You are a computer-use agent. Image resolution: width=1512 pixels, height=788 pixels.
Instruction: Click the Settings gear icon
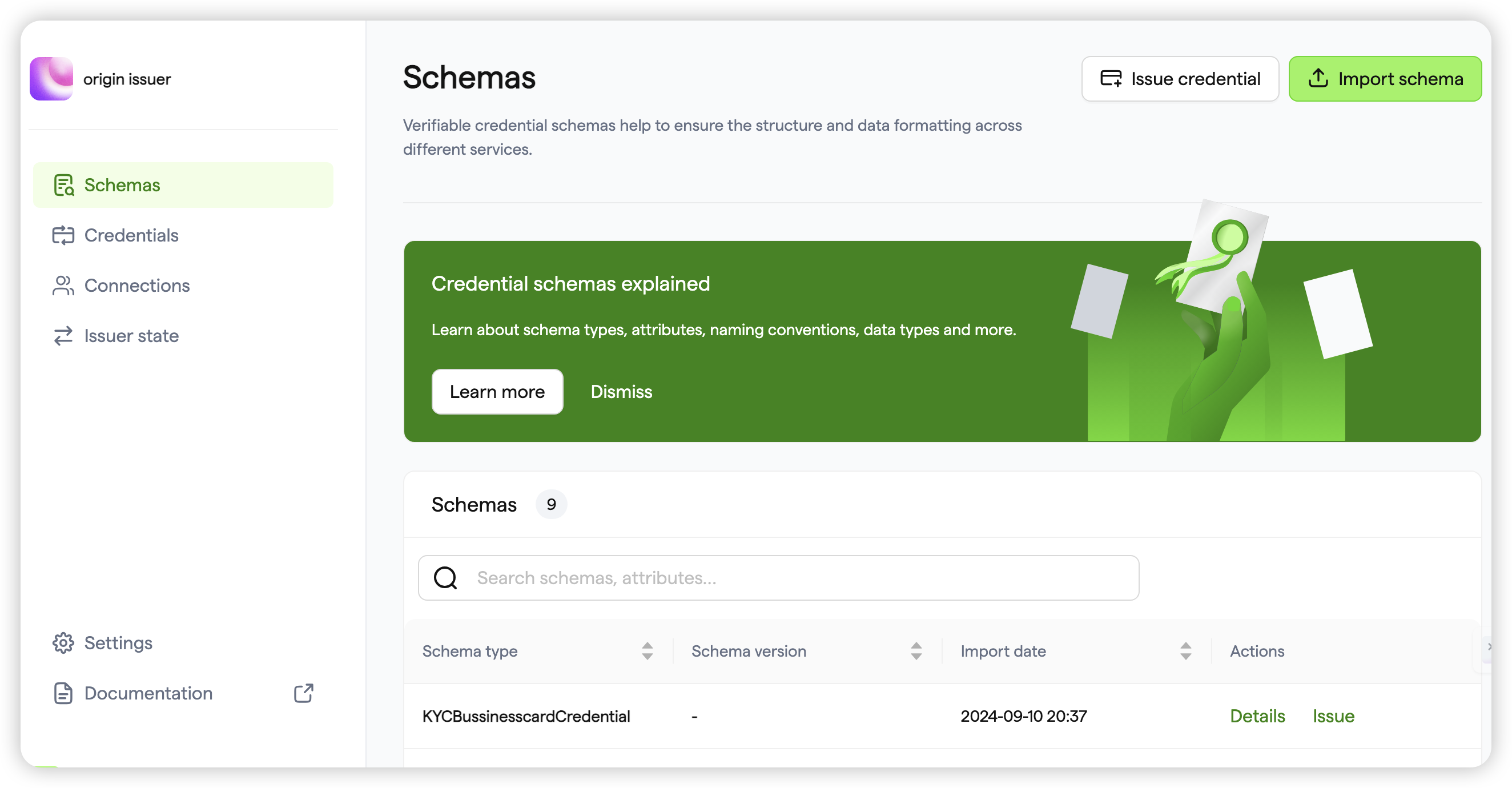click(63, 643)
